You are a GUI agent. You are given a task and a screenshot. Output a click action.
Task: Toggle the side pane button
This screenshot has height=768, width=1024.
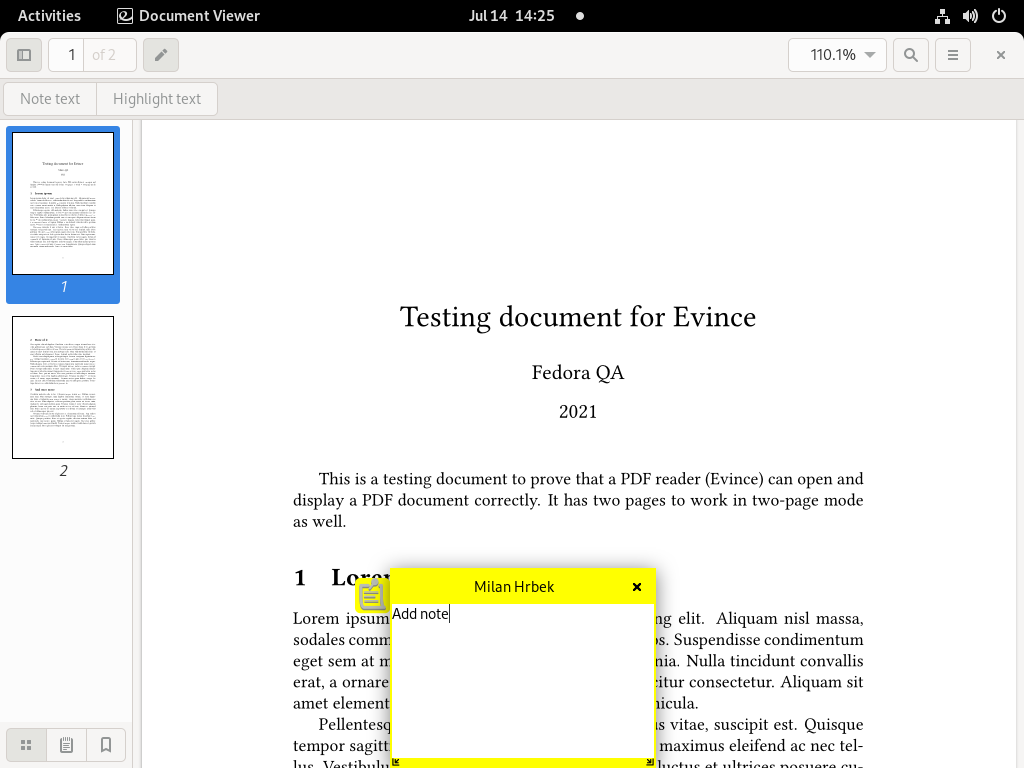point(24,55)
